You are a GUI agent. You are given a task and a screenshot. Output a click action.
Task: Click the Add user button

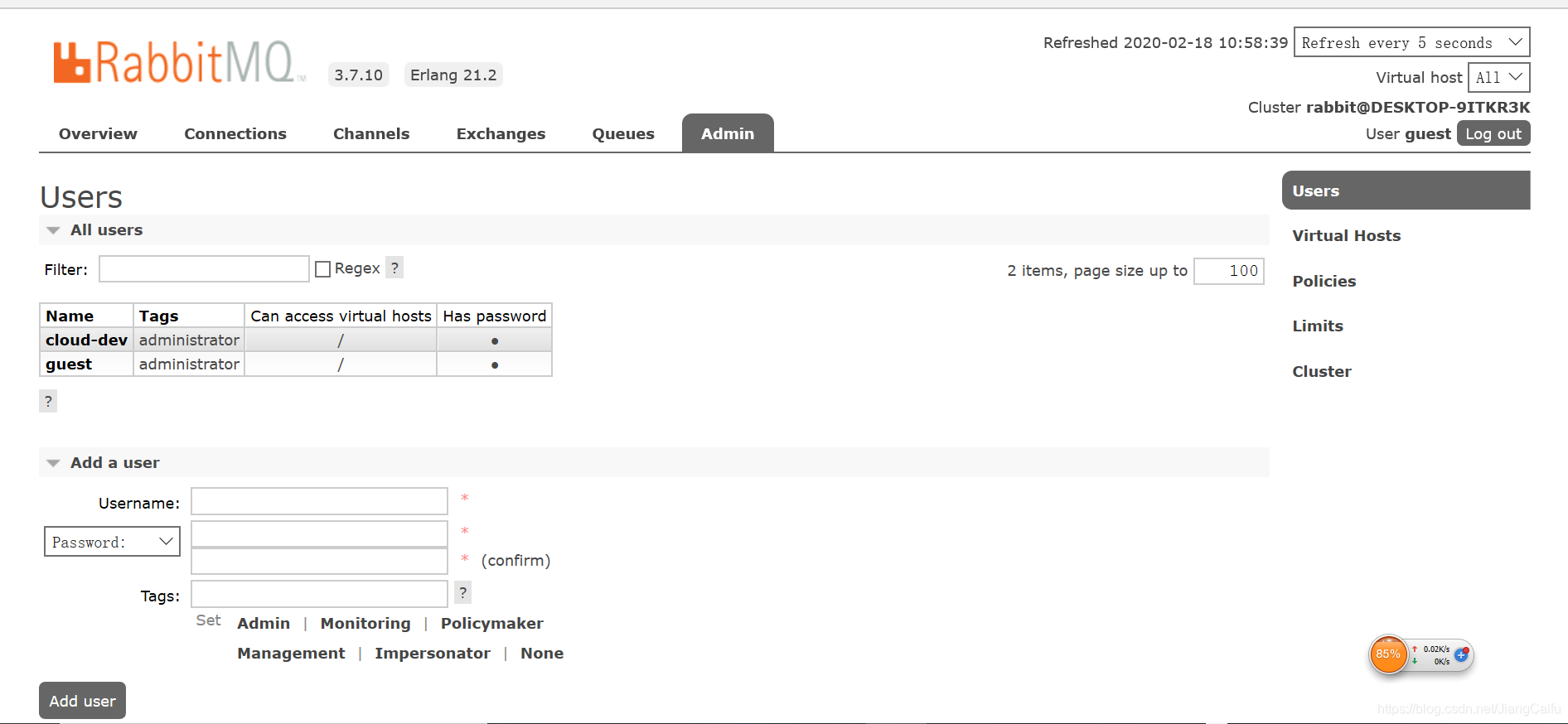[x=82, y=701]
